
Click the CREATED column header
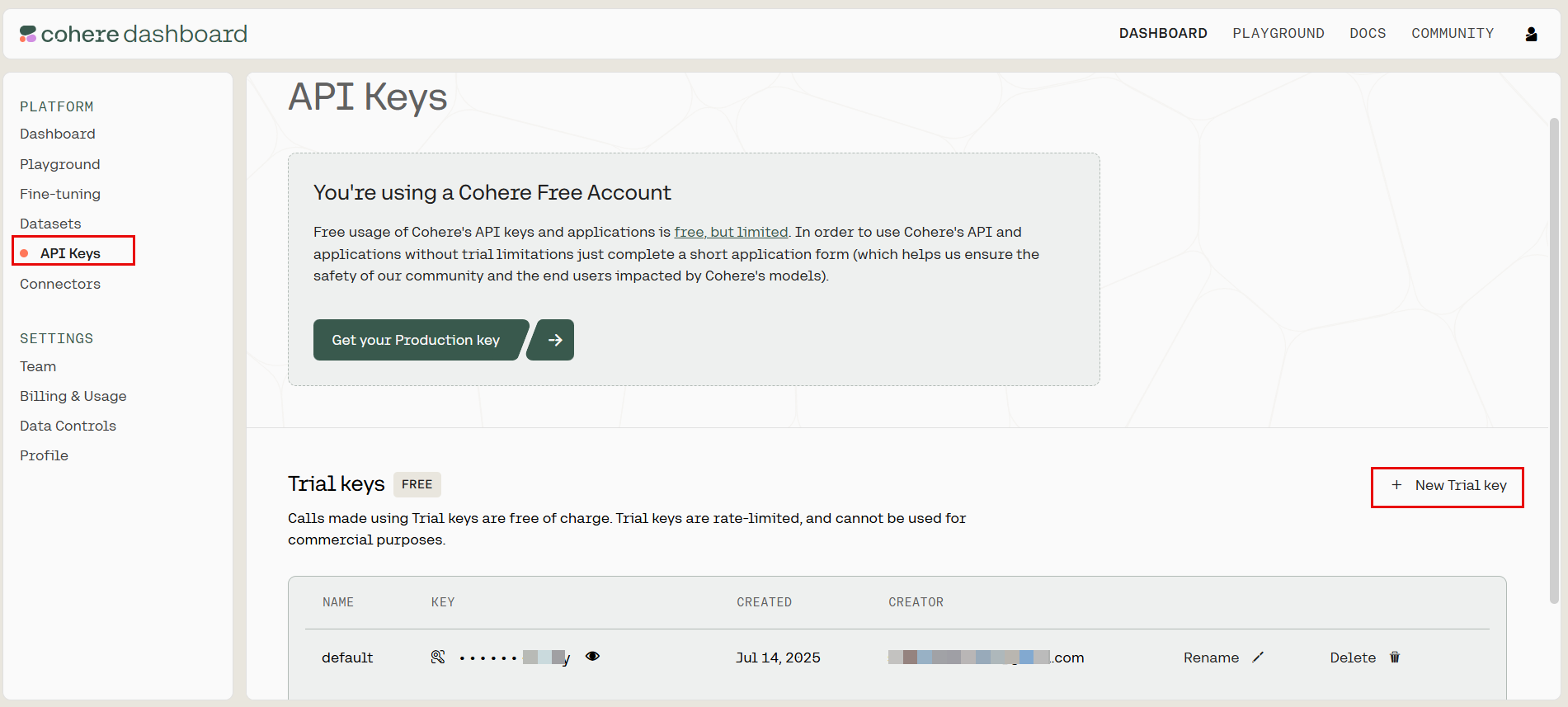click(x=764, y=602)
